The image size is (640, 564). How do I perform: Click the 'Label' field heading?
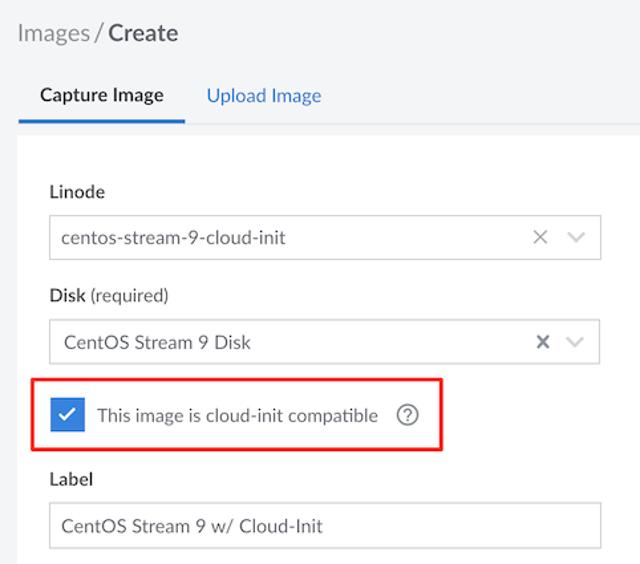point(71,479)
